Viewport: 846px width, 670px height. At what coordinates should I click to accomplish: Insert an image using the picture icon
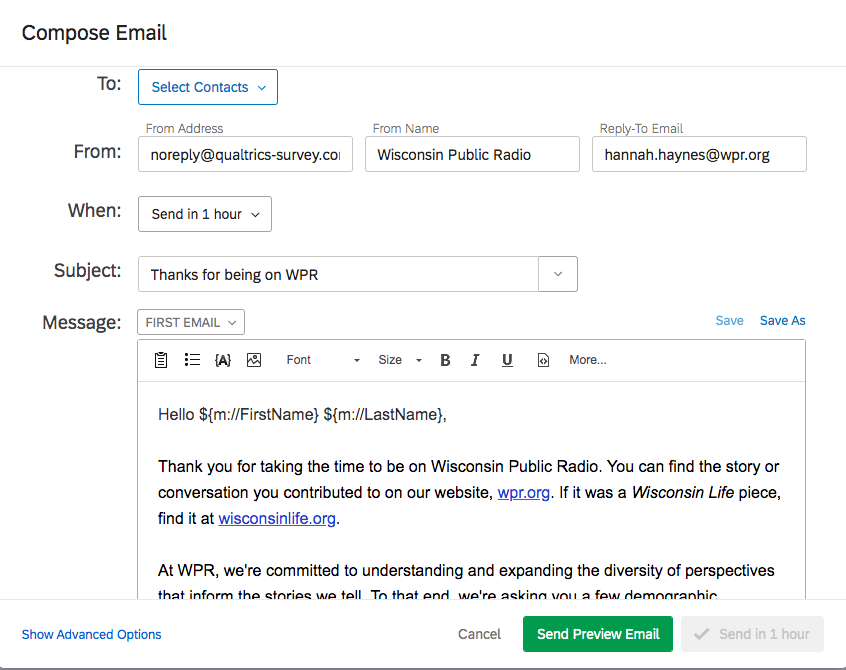point(254,360)
